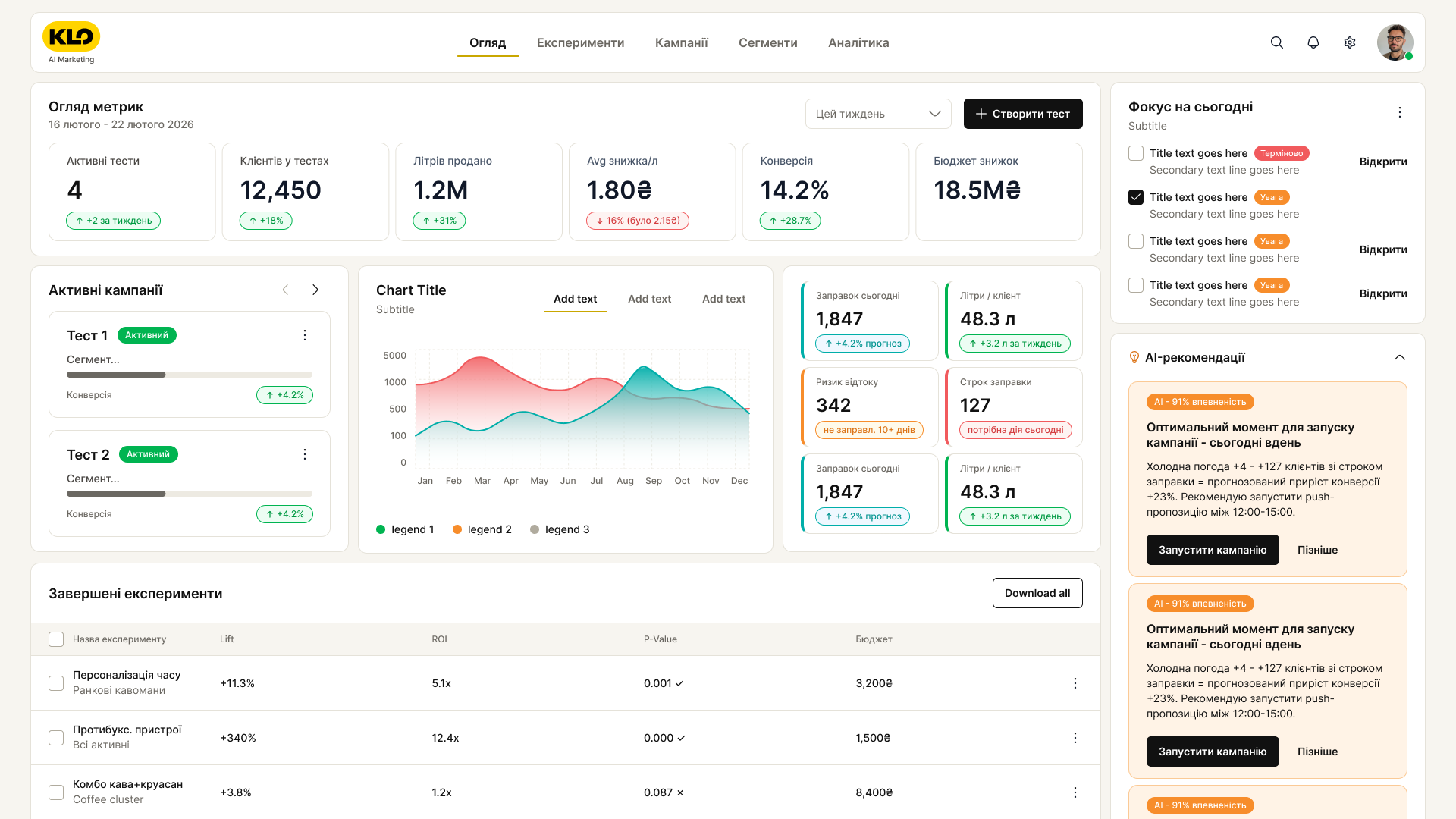Click the +28.7% conversion badge
The image size is (1456, 819).
pyautogui.click(x=790, y=221)
